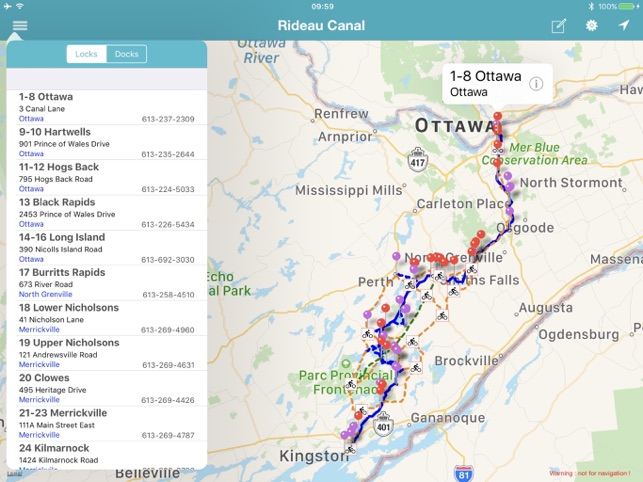Tap Mississippi Mills label on map

click(349, 190)
